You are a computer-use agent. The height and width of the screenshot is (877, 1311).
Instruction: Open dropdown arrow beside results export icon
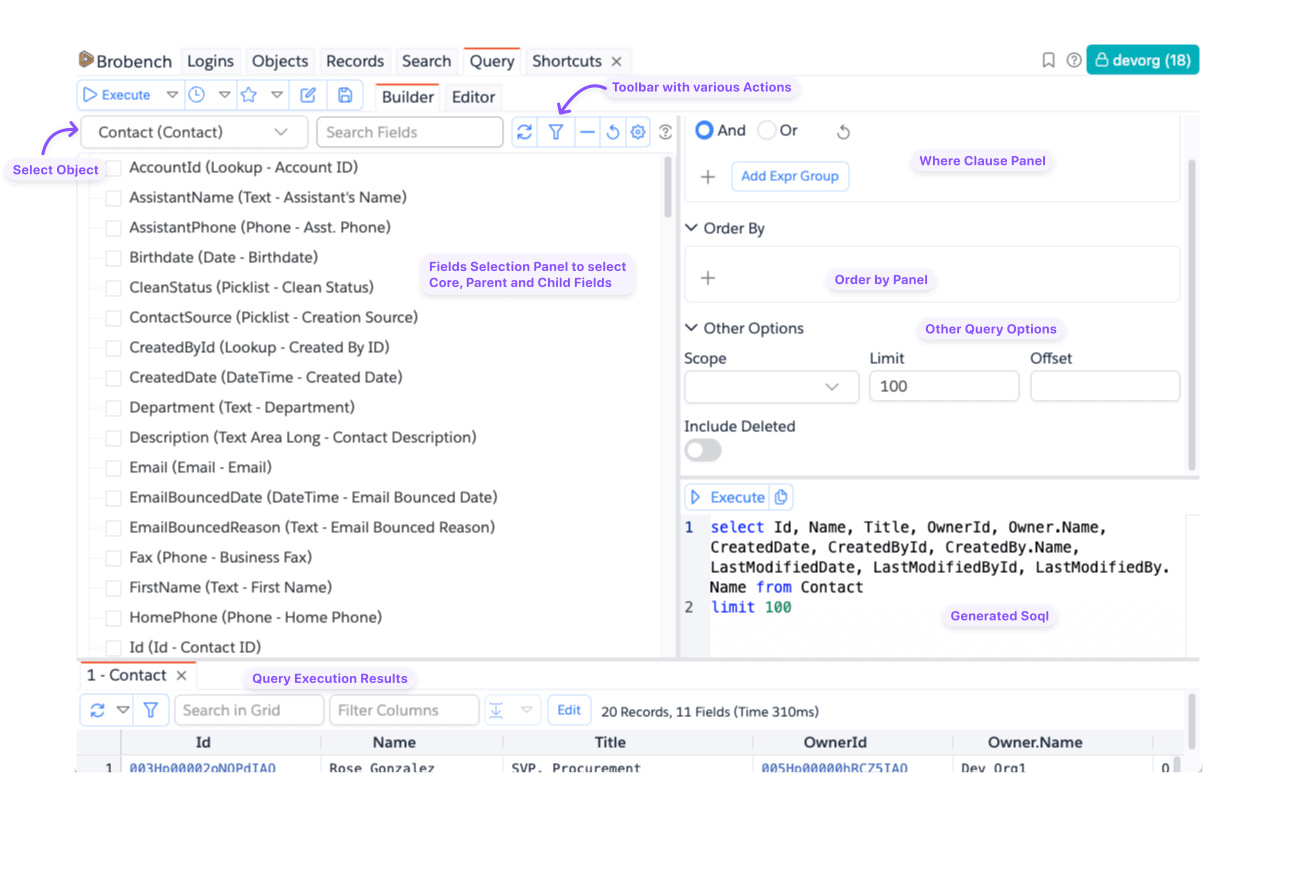click(526, 710)
